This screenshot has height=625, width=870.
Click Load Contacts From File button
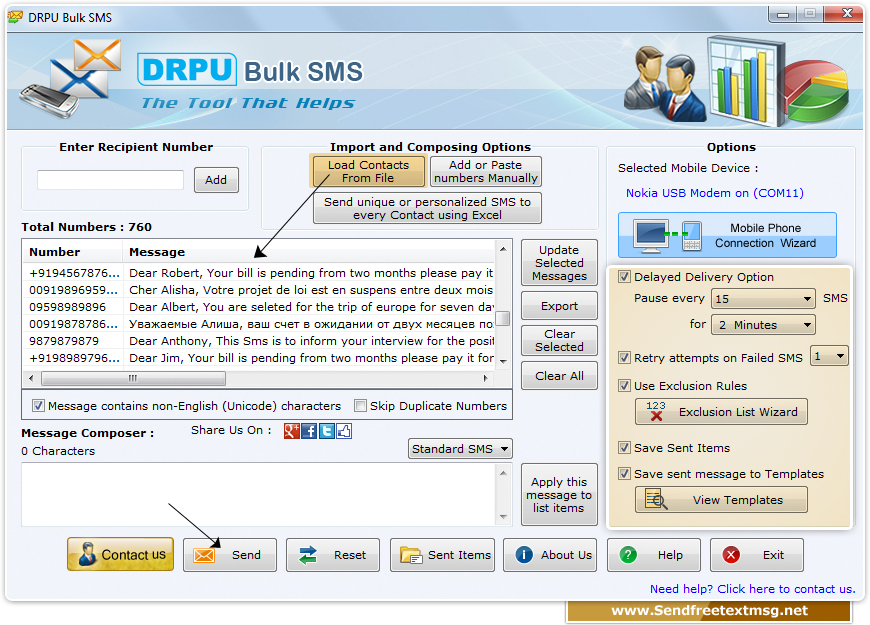pos(368,172)
